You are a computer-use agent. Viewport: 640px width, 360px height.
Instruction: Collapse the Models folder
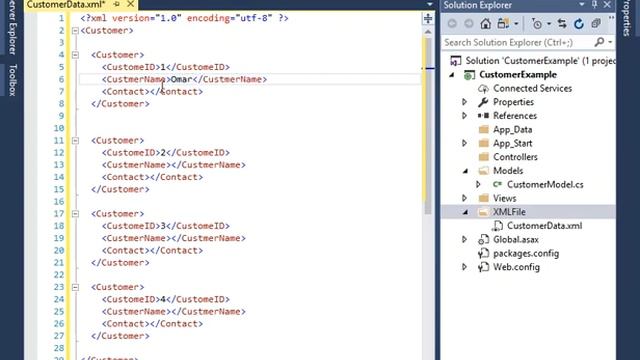[x=465, y=171]
